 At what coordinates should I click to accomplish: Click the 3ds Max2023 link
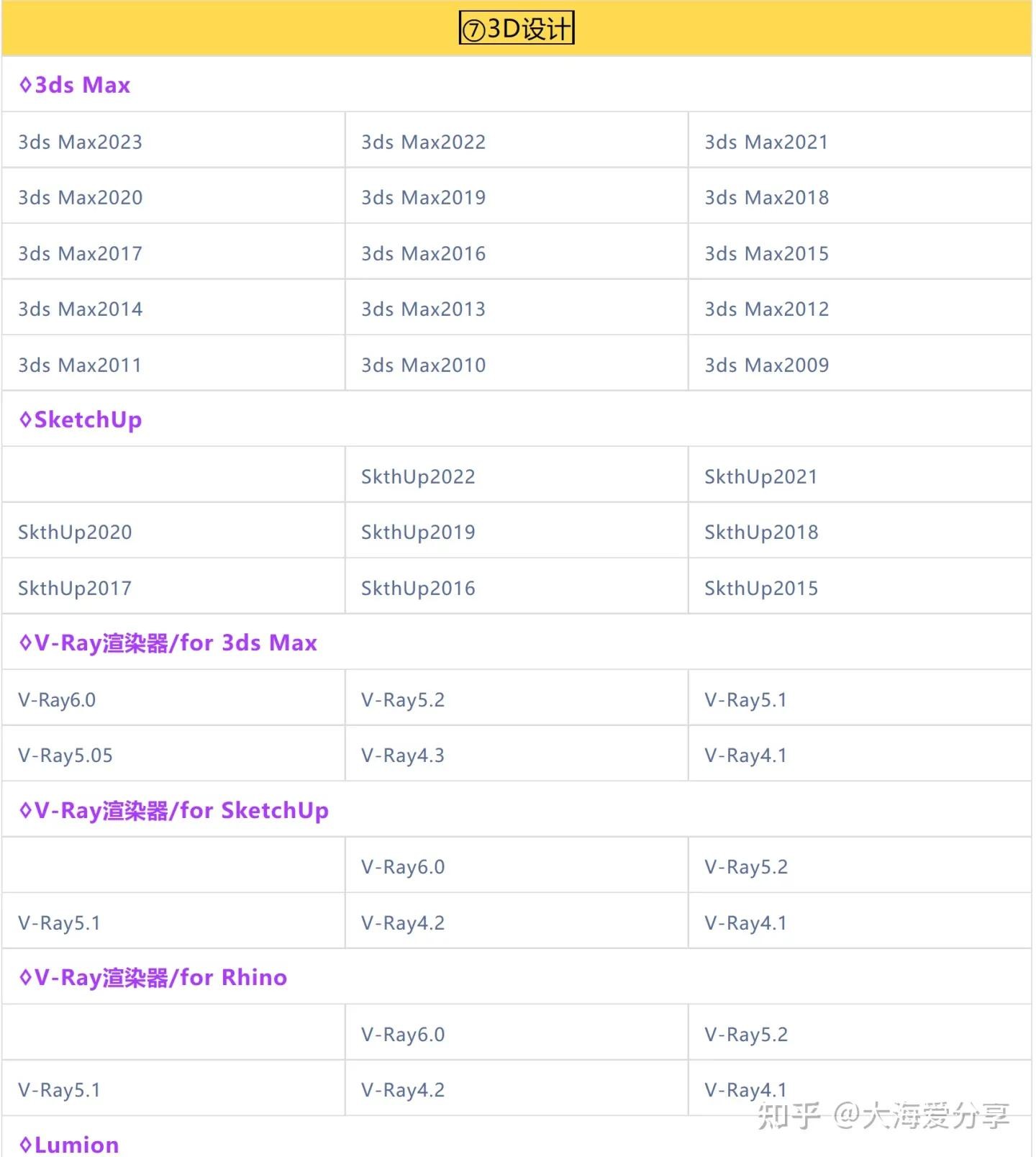[x=81, y=142]
